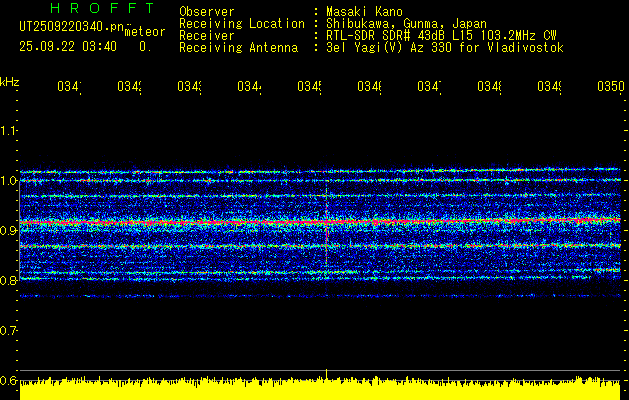Click the kHz axis unit label
Viewport: 629px width, 400px height.
coord(10,80)
